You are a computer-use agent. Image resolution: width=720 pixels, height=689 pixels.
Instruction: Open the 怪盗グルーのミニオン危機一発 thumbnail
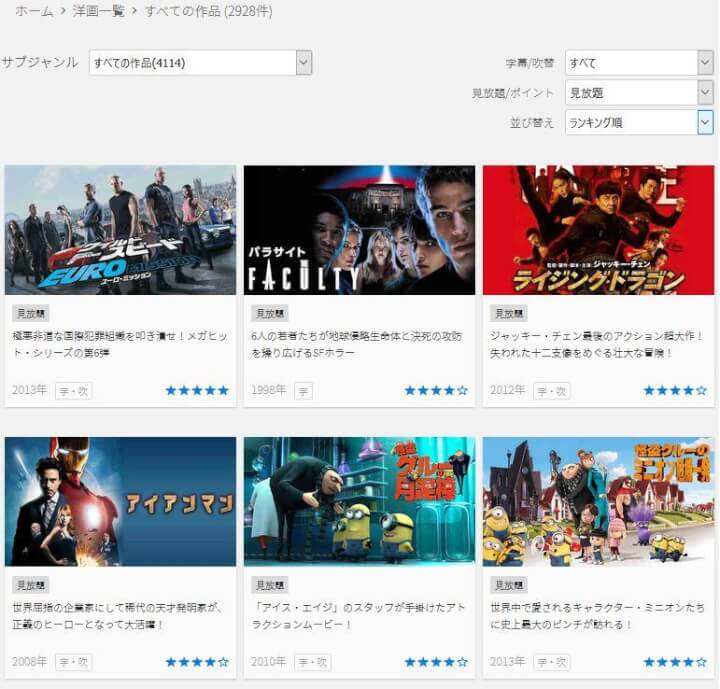[x=599, y=502]
